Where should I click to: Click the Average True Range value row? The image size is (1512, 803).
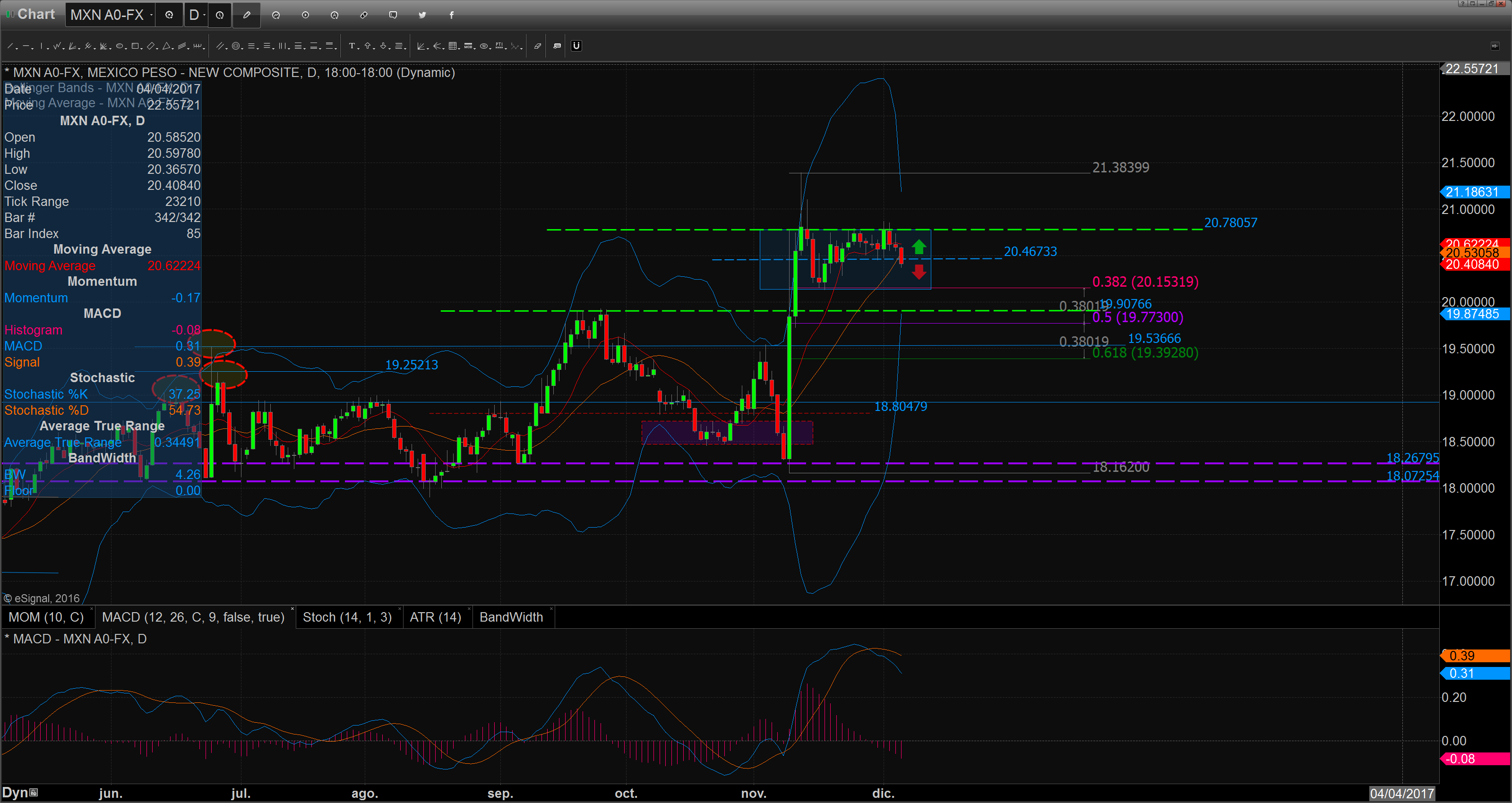tap(102, 443)
